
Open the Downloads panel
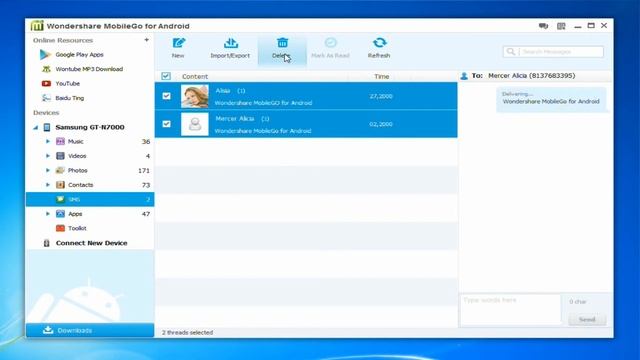tap(90, 330)
